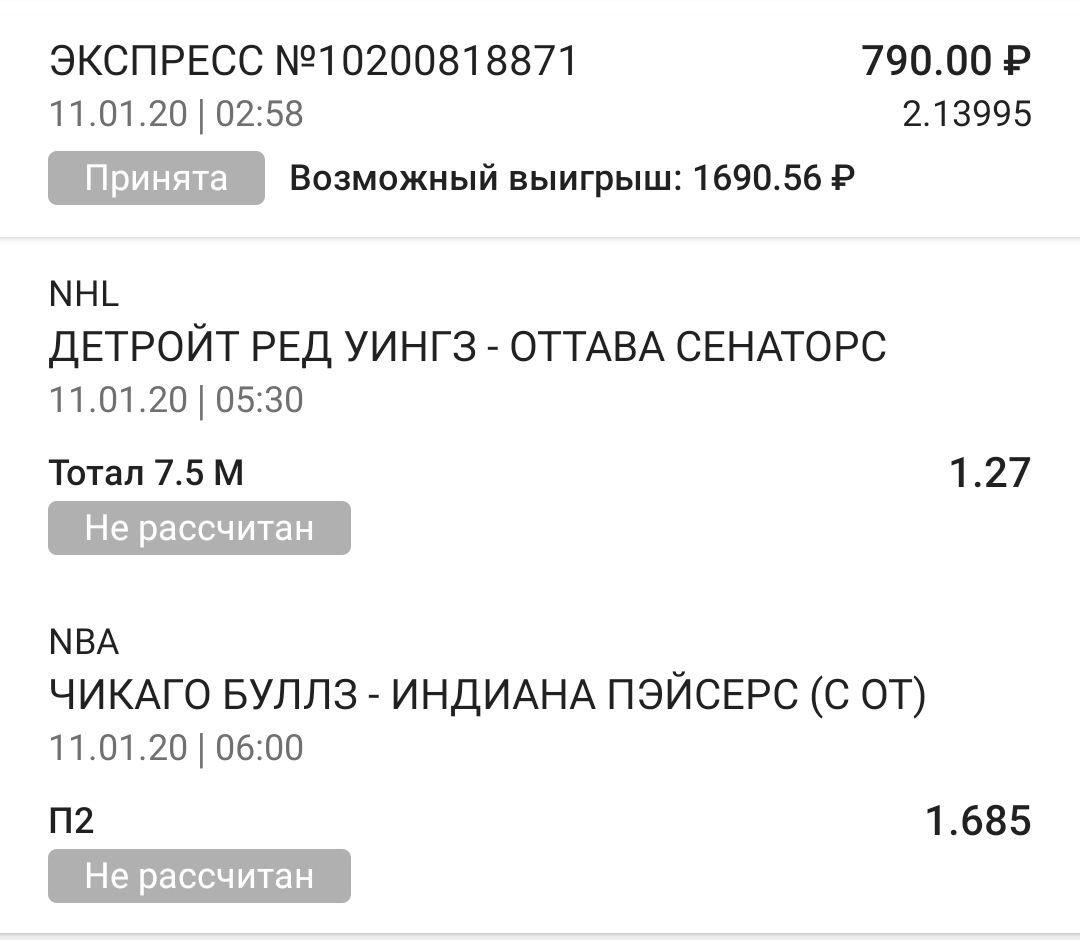Viewport: 1080px width, 940px height.
Task: Click the total odds 2.13995
Action: [x=966, y=115]
